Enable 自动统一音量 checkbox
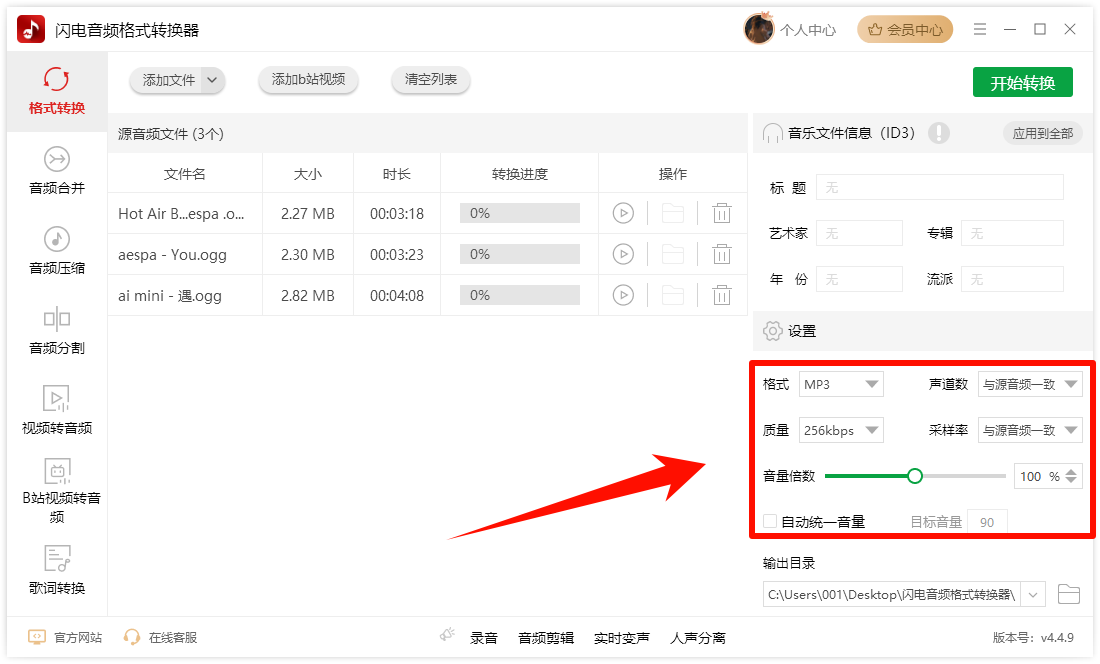This screenshot has height=664, width=1100. point(769,521)
